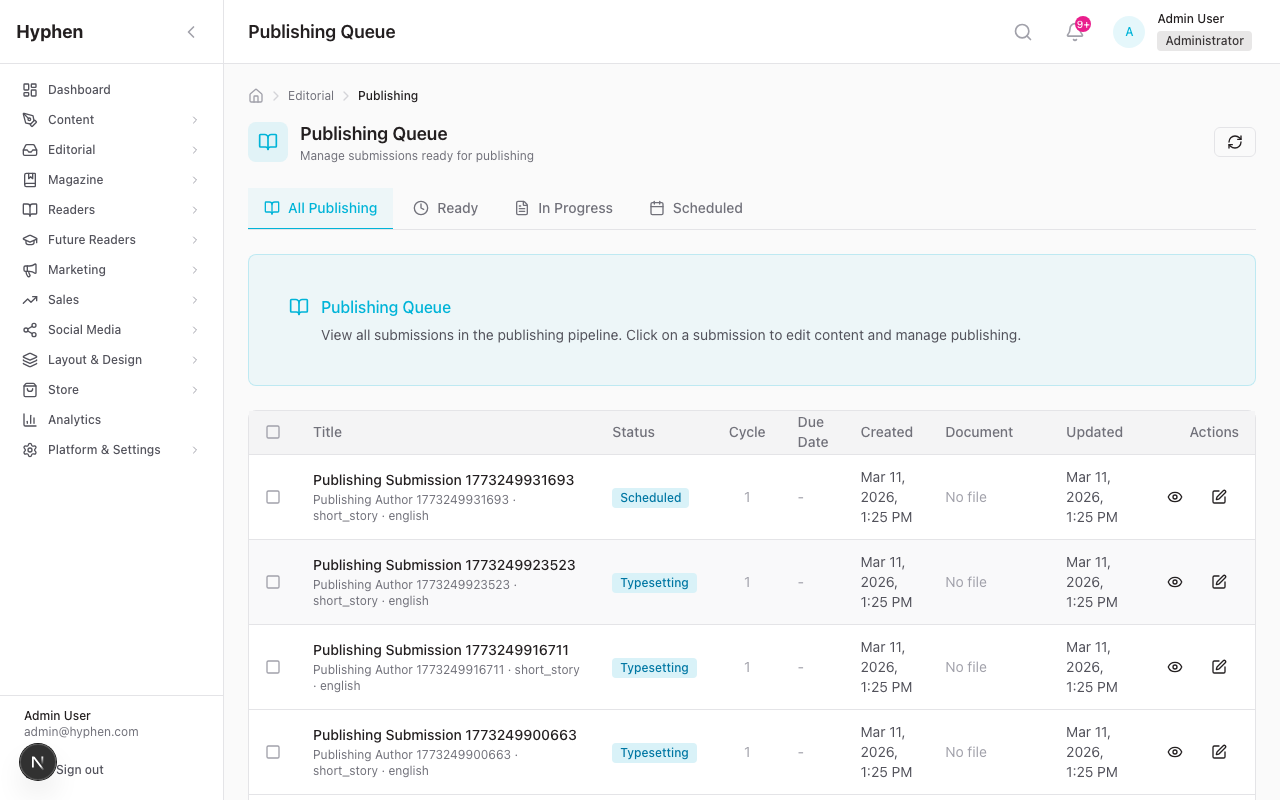Tick the checkbox for Publishing Submission 1773249900663
Image resolution: width=1280 pixels, height=800 pixels.
(x=273, y=751)
